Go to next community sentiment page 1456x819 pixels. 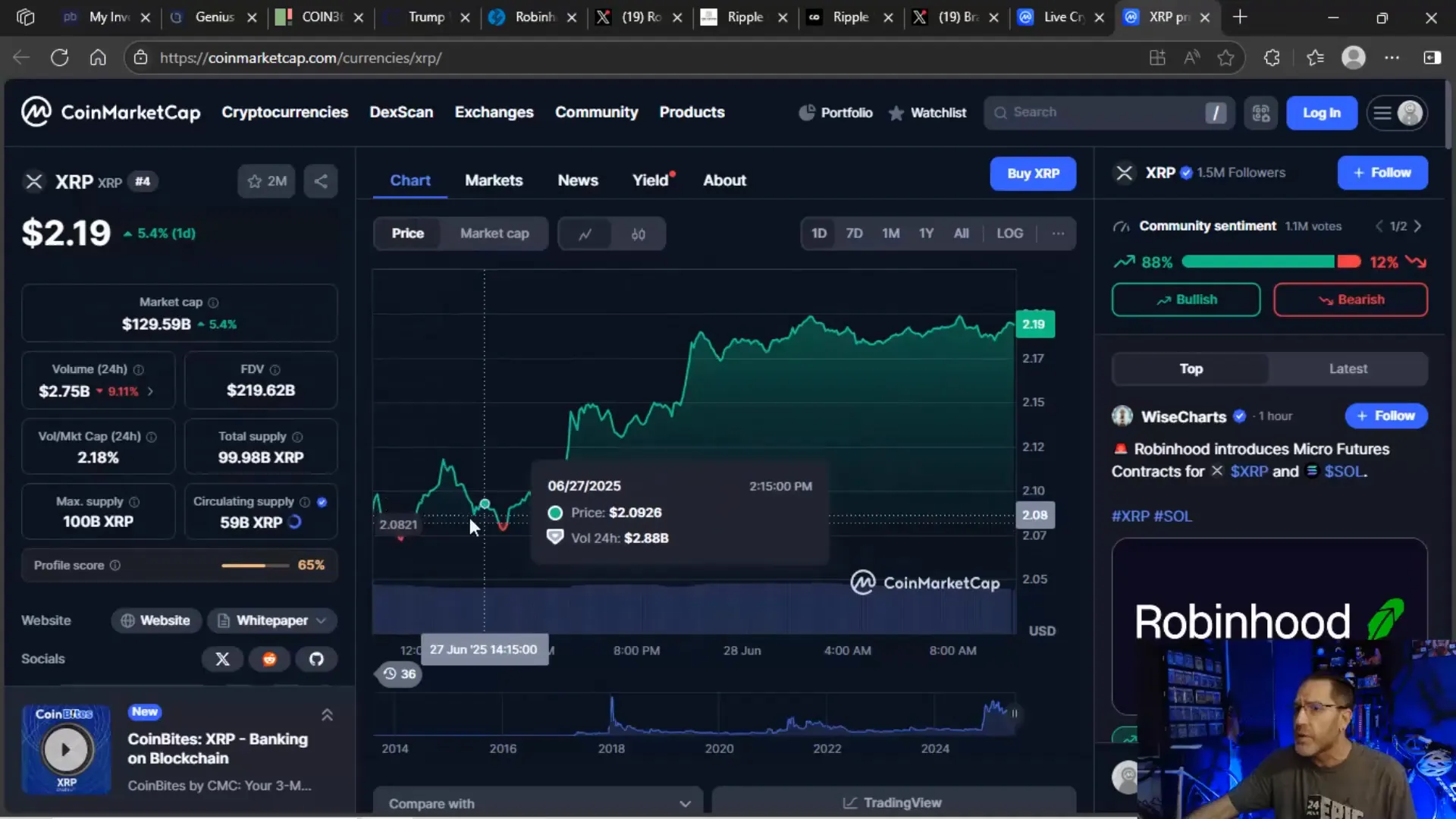click(x=1417, y=227)
